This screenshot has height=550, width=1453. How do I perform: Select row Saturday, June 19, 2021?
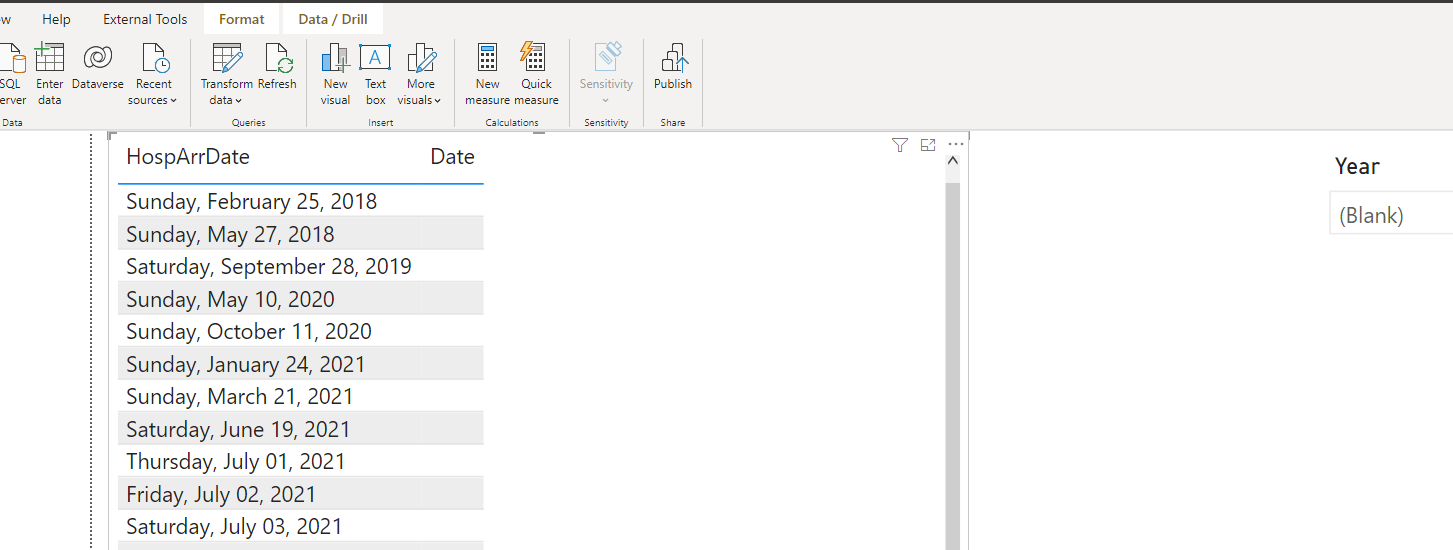[x=301, y=429]
